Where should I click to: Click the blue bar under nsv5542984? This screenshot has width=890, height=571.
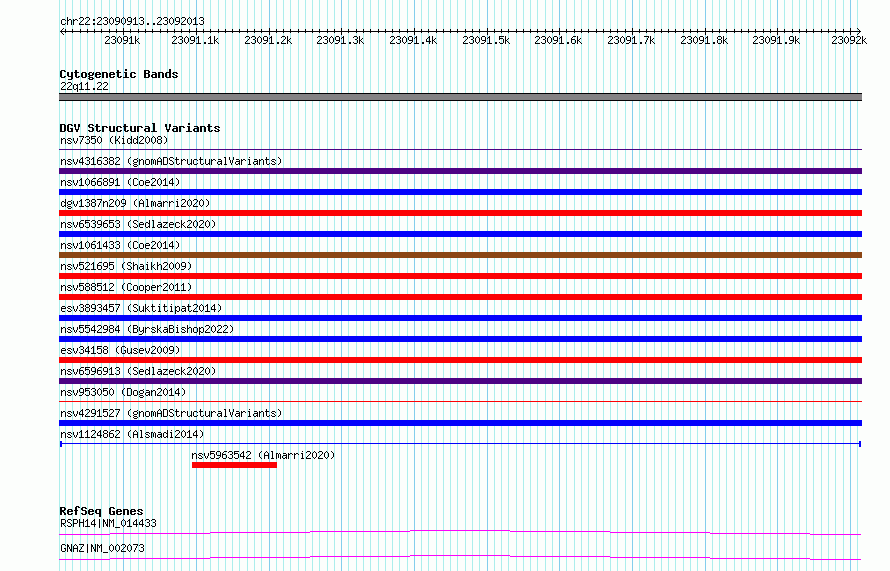coord(460,339)
